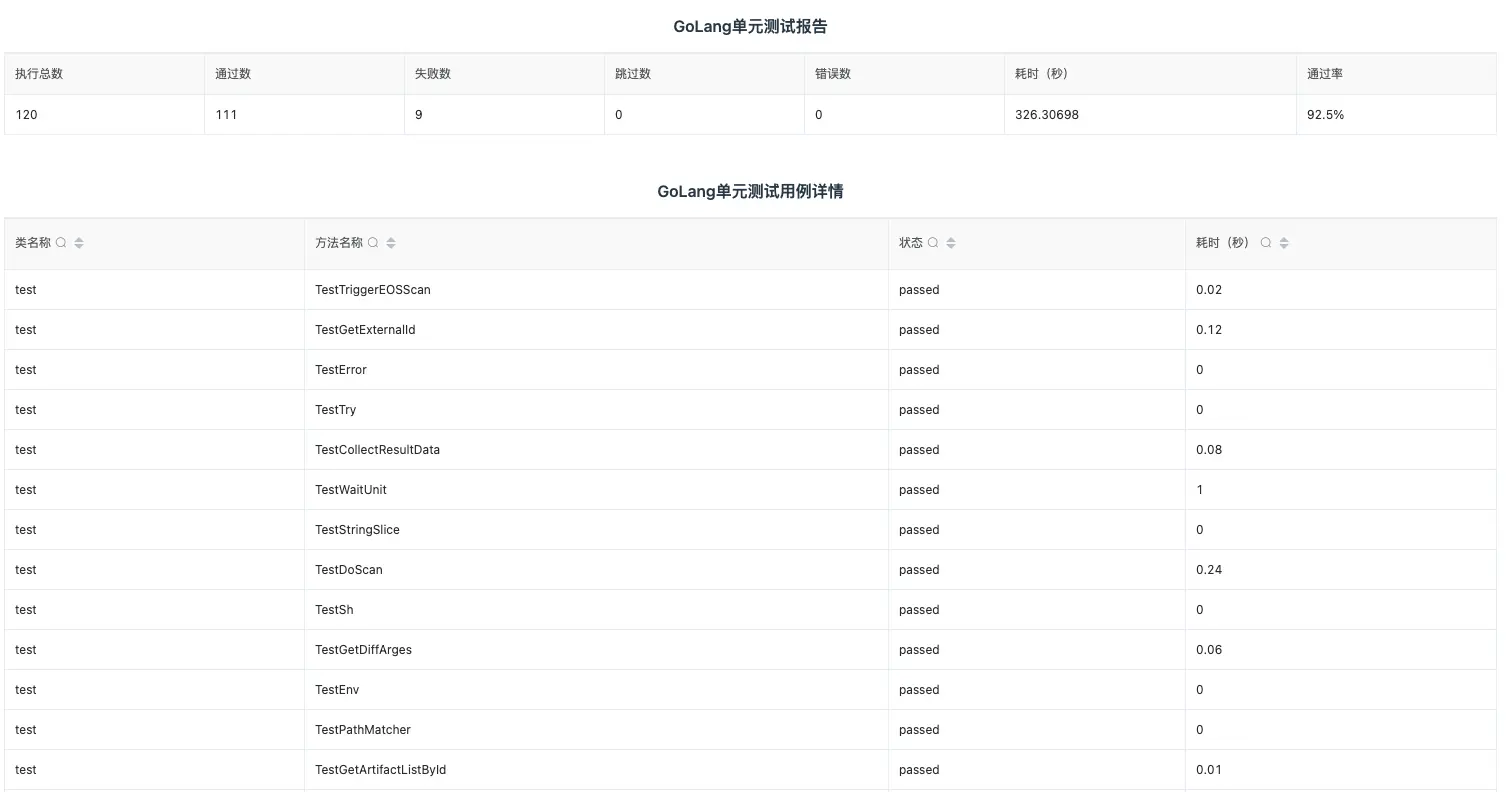Image resolution: width=1506 pixels, height=792 pixels.
Task: Sort table by 方法名称 column
Action: pos(391,243)
